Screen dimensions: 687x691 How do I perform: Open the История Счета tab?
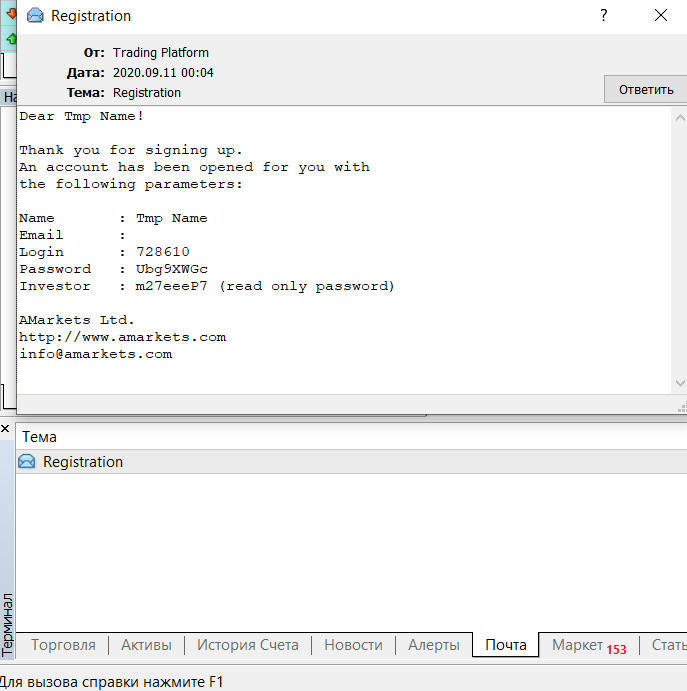(248, 645)
